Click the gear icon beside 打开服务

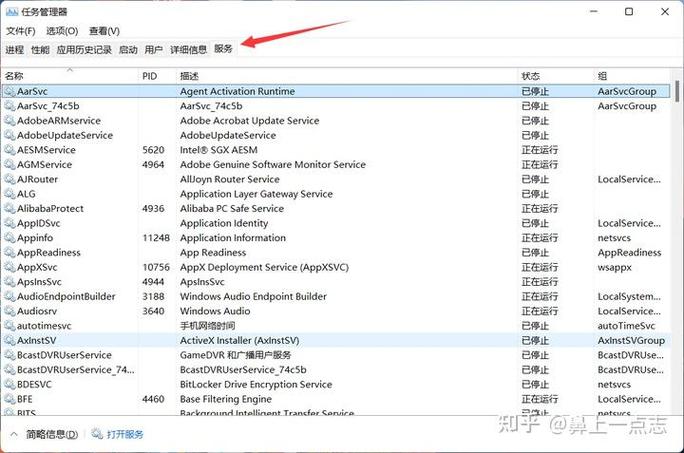[97, 434]
